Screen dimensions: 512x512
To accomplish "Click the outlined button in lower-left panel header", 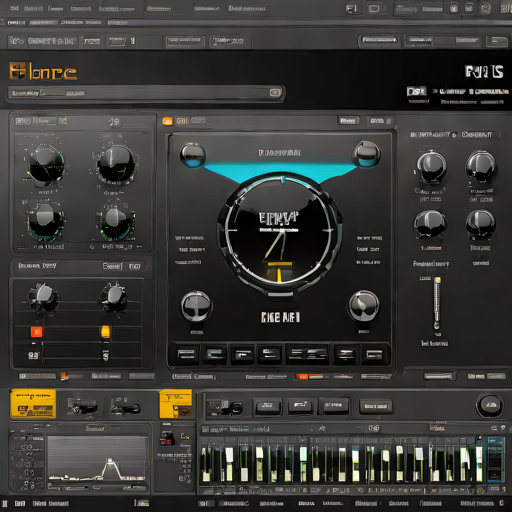I will click(112, 266).
